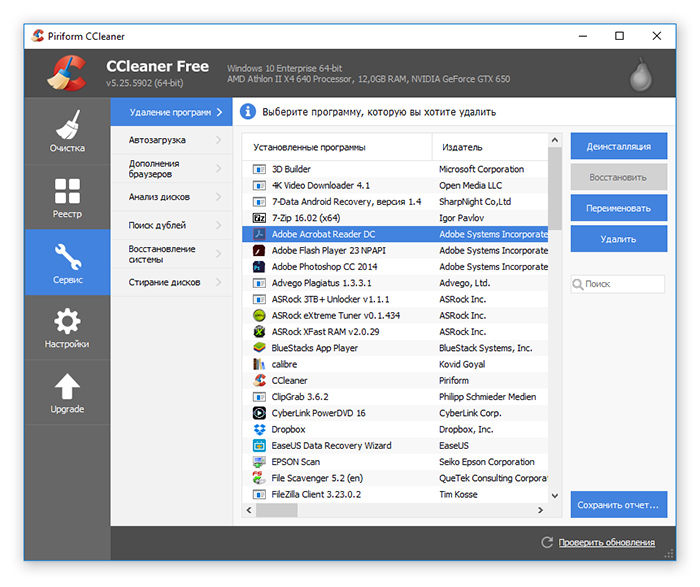Open the Очистка cleaner section
Image resolution: width=700 pixels, height=587 pixels.
[67, 131]
